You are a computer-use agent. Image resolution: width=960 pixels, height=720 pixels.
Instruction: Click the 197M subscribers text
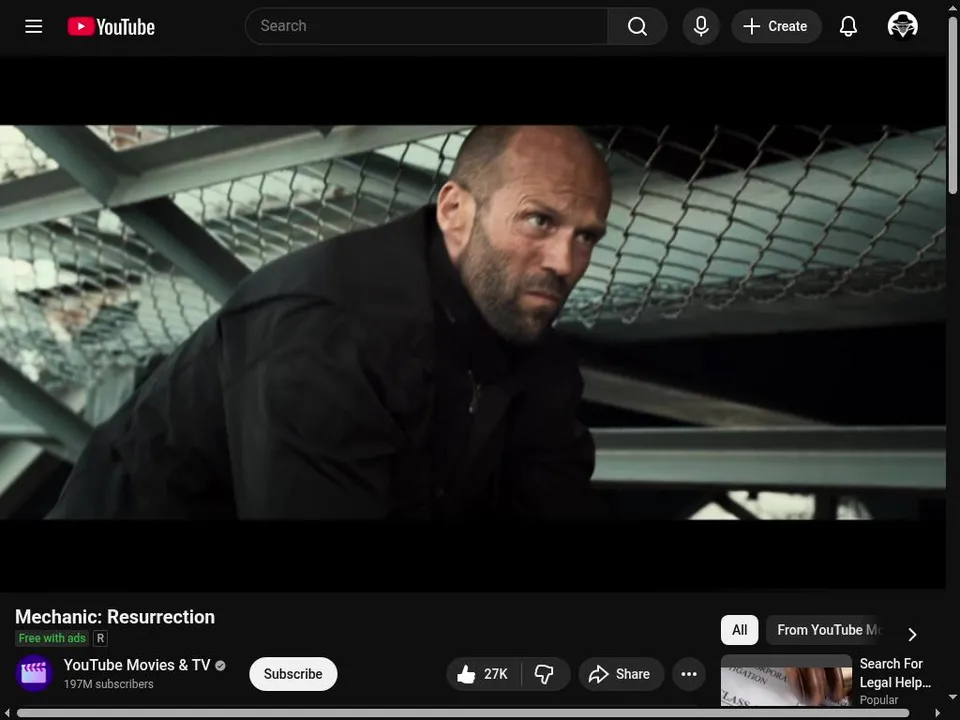pyautogui.click(x=108, y=684)
